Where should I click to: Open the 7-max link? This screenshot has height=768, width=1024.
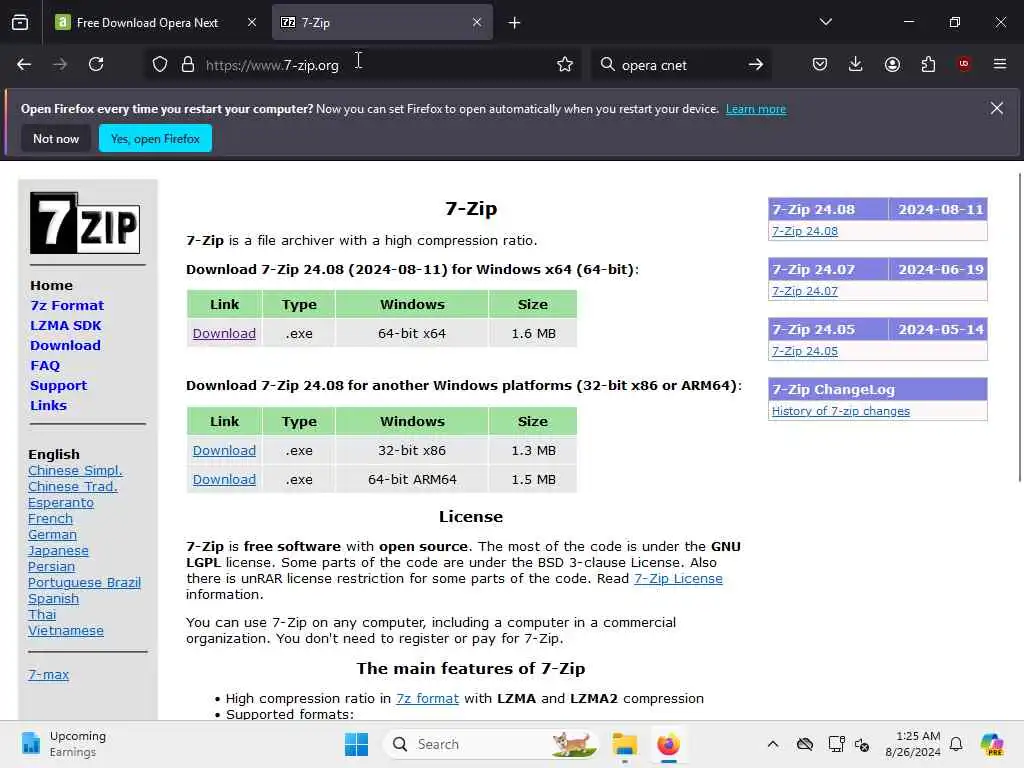pos(48,675)
